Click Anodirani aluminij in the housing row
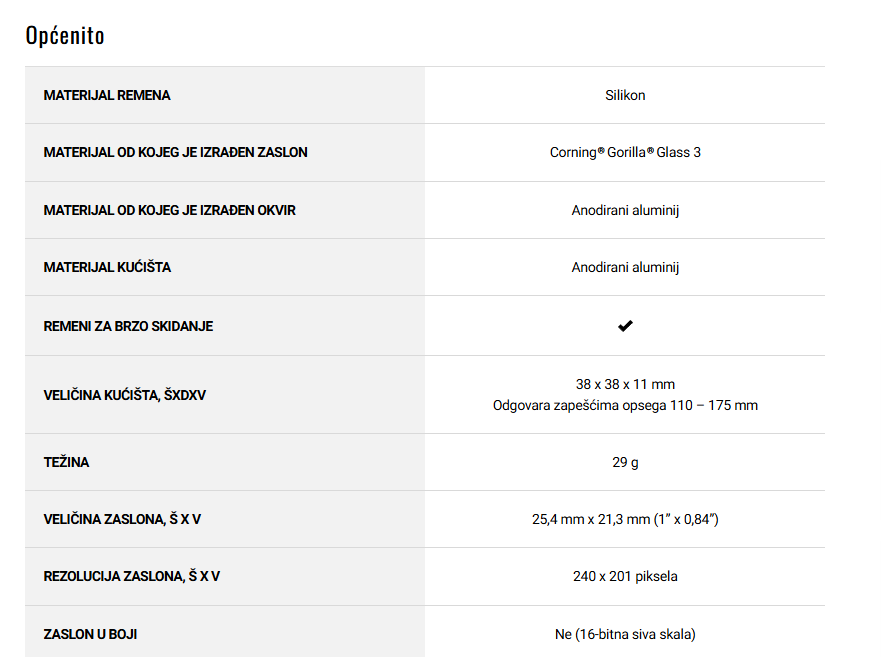 click(x=625, y=267)
